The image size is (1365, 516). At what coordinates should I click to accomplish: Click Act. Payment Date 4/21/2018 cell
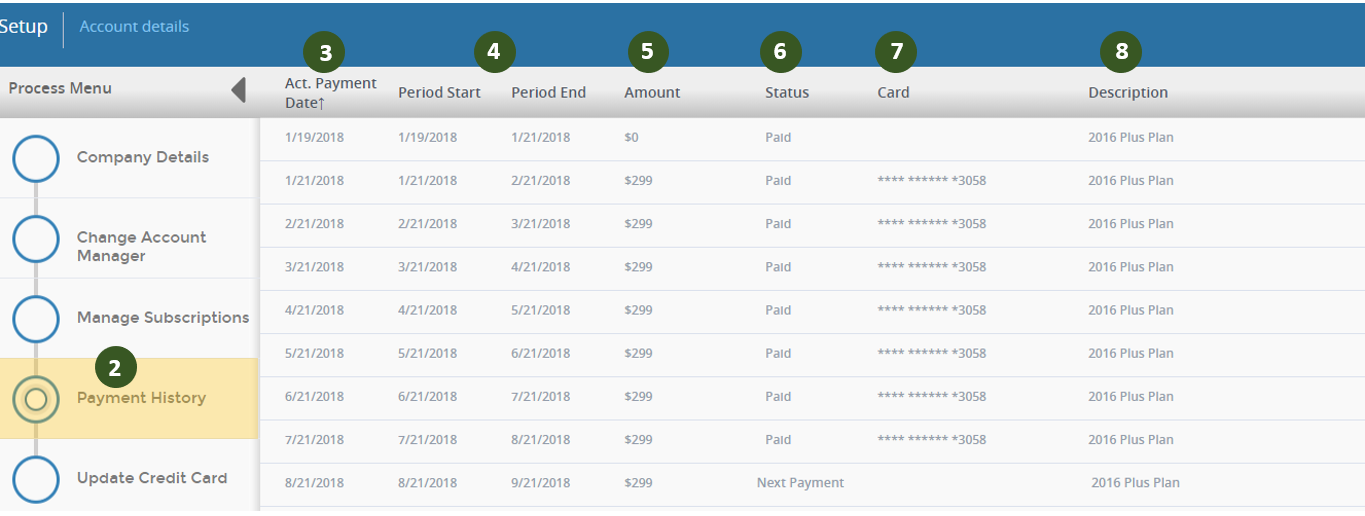click(314, 310)
